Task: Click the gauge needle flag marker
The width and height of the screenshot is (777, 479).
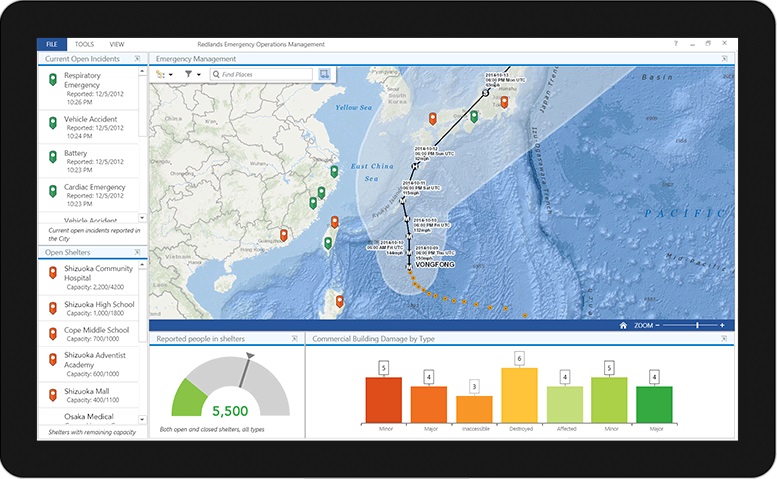Action: [x=250, y=355]
